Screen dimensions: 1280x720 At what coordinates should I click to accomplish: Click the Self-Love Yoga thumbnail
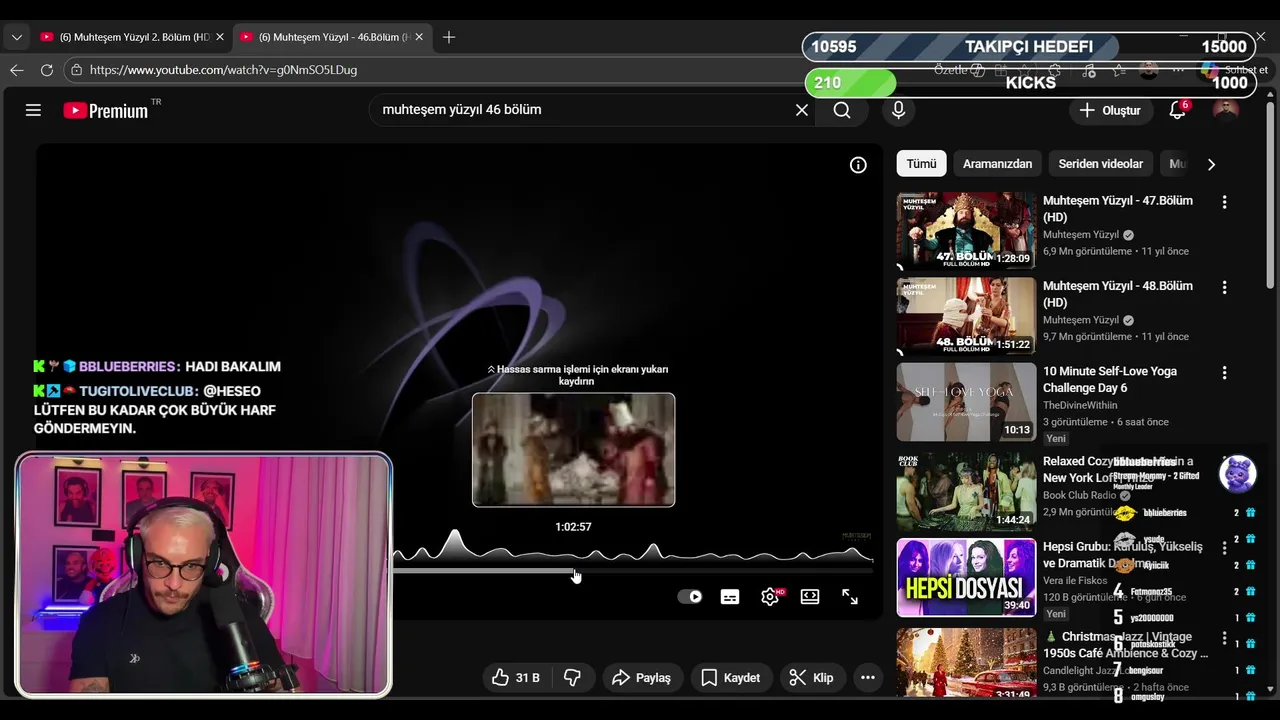(966, 401)
